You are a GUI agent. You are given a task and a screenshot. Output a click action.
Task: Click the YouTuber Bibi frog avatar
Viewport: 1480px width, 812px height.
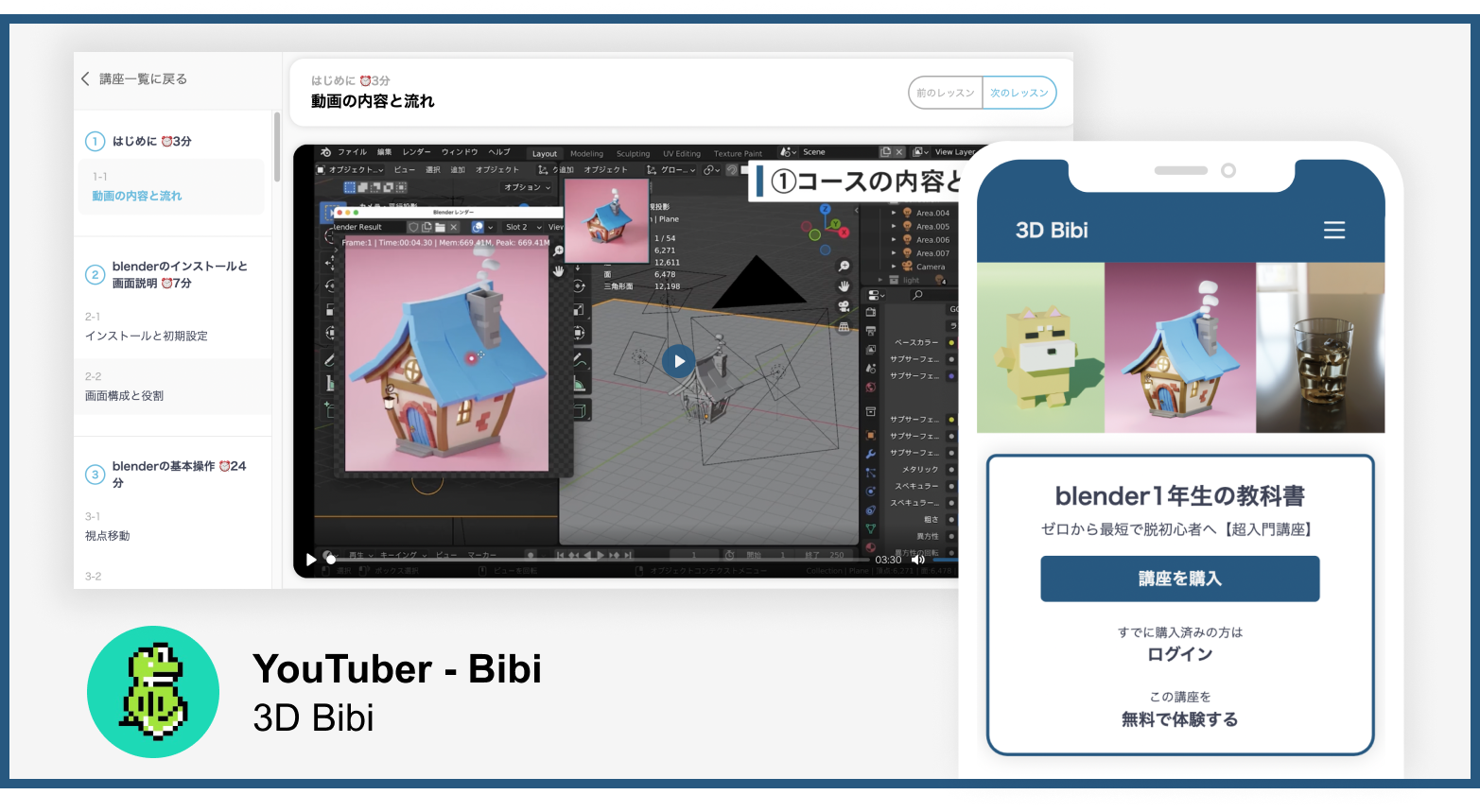point(153,692)
